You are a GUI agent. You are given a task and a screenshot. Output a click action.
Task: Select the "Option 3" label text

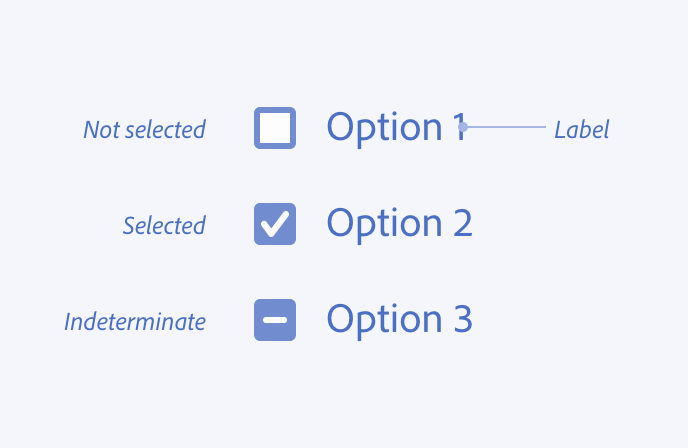pos(399,320)
